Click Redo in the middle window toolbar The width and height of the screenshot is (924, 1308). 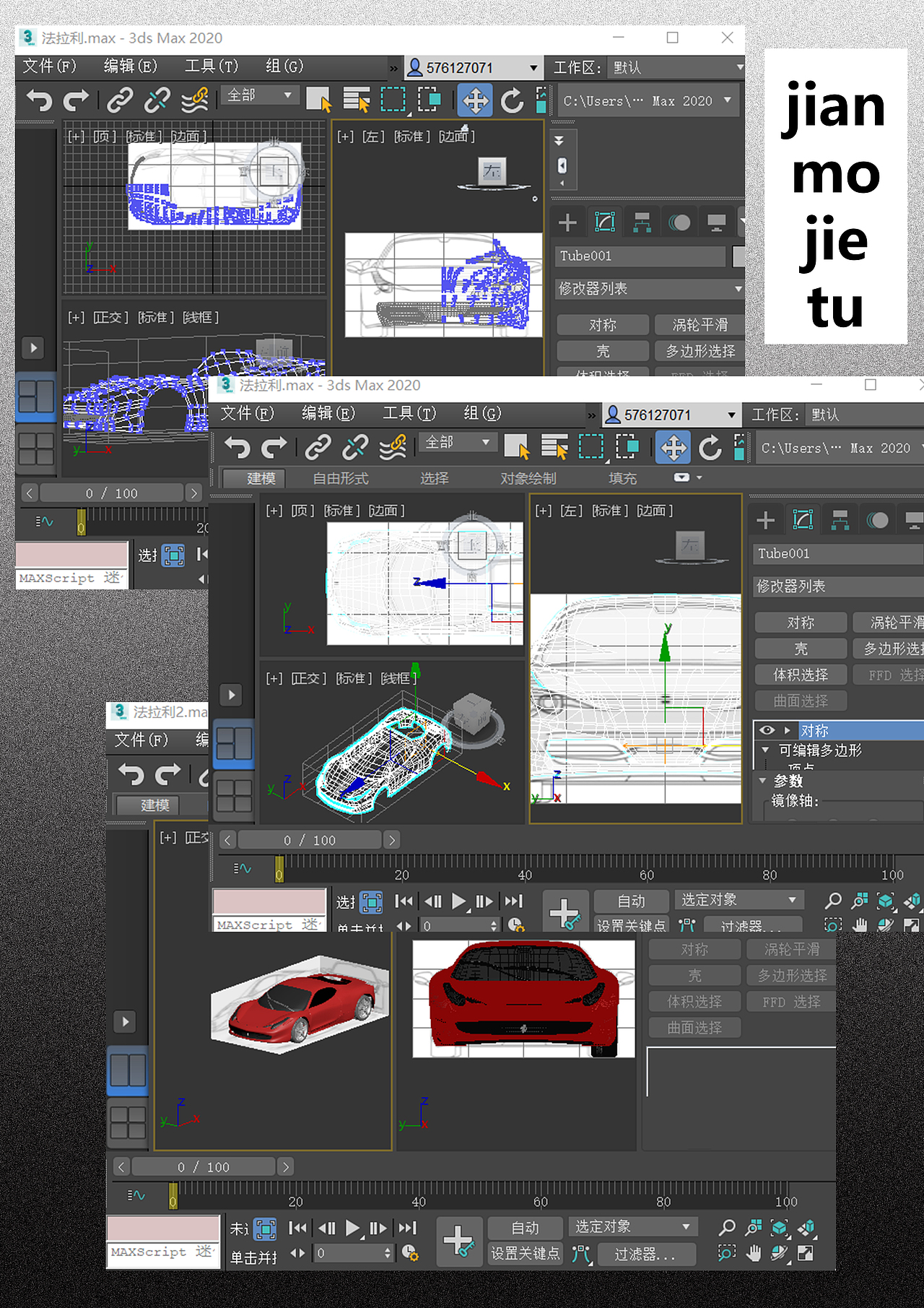click(x=274, y=448)
